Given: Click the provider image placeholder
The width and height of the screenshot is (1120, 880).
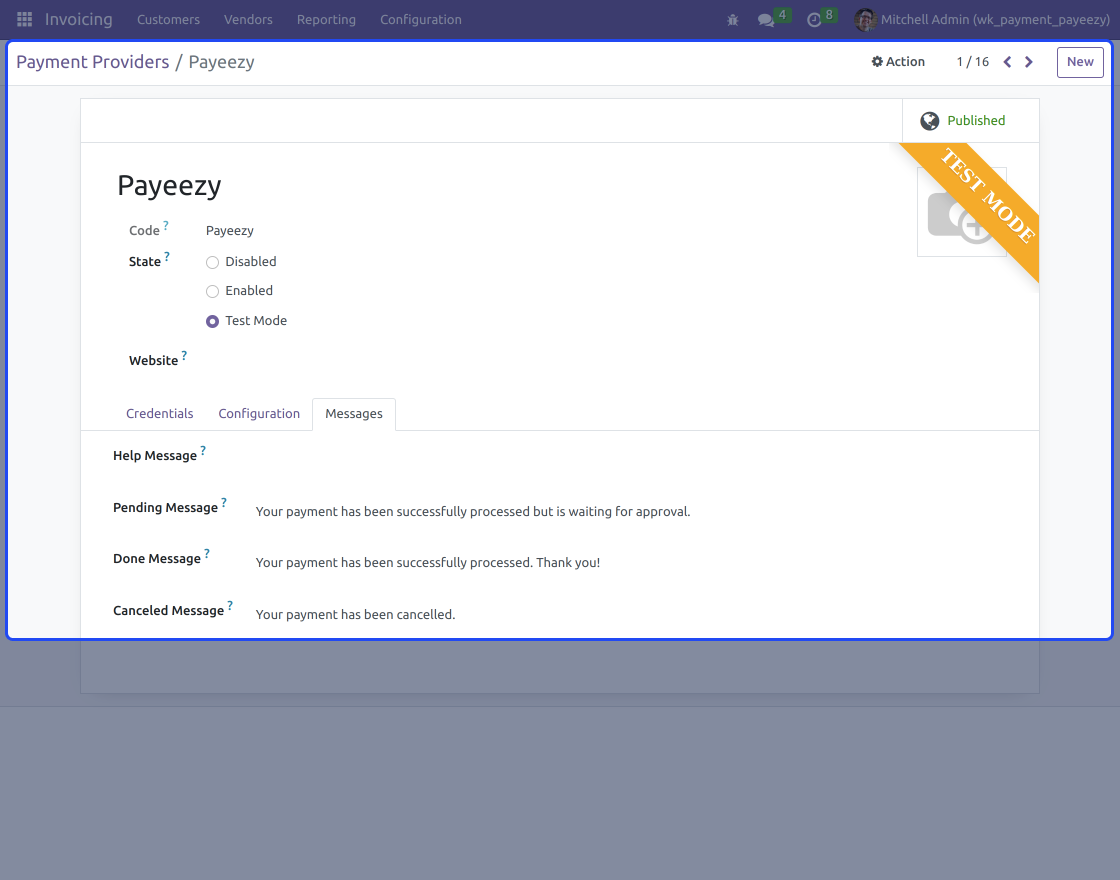Looking at the screenshot, I should (961, 212).
